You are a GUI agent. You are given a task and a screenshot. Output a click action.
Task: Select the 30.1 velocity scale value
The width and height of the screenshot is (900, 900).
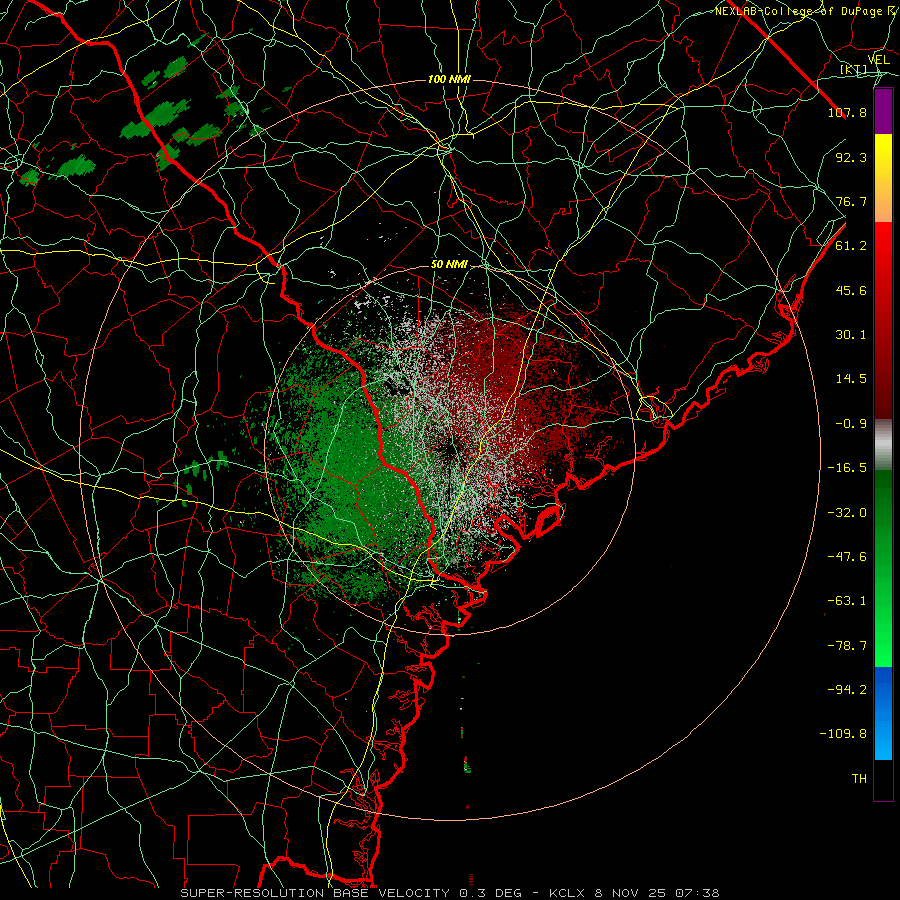tap(851, 335)
